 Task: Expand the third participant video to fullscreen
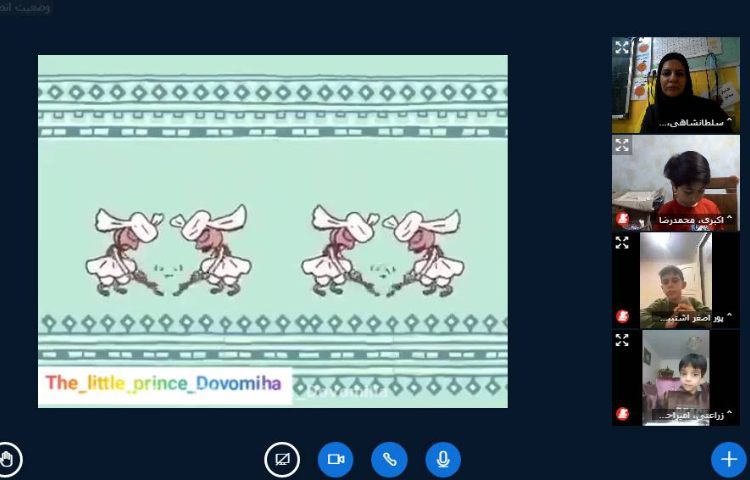click(622, 243)
